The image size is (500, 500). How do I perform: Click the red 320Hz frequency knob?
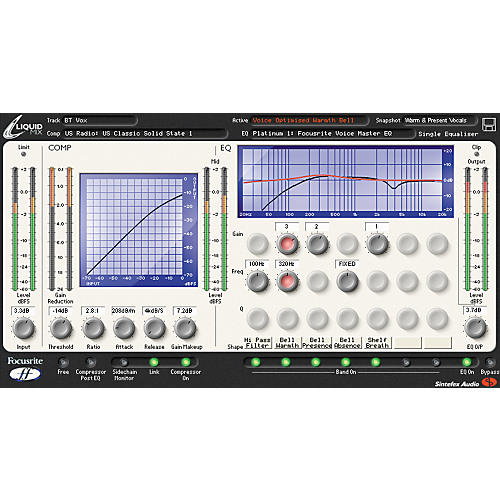[287, 281]
